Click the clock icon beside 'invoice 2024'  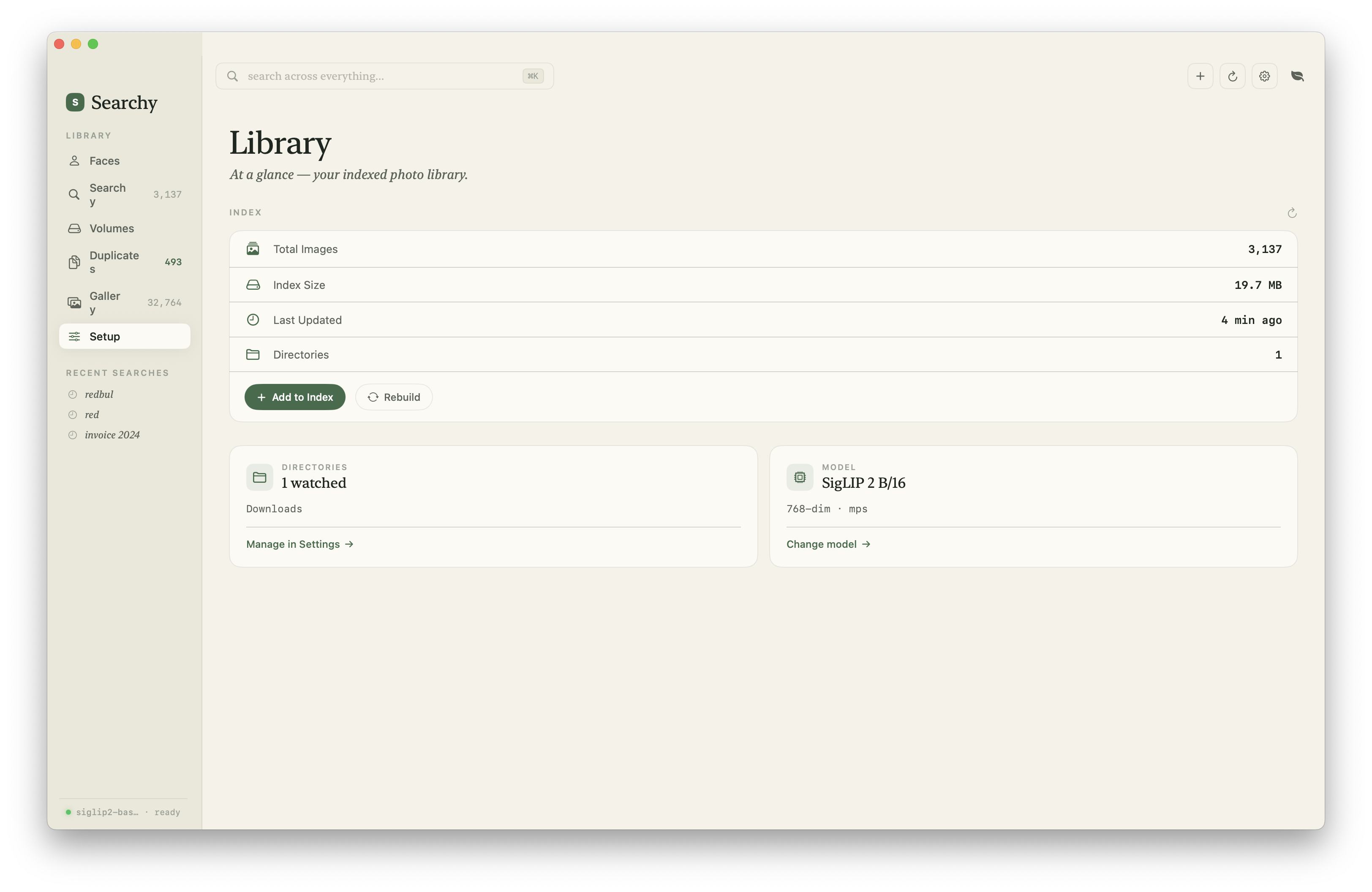pos(73,435)
